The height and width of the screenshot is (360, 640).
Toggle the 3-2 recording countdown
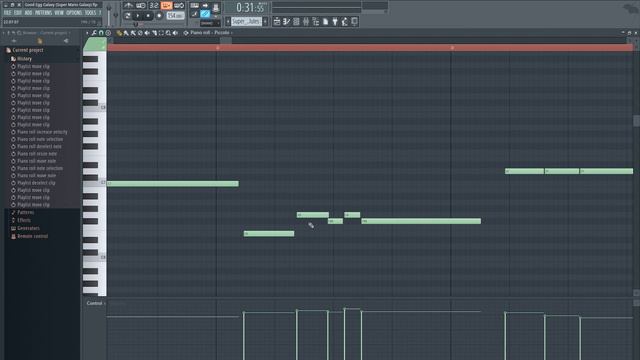coord(154,6)
